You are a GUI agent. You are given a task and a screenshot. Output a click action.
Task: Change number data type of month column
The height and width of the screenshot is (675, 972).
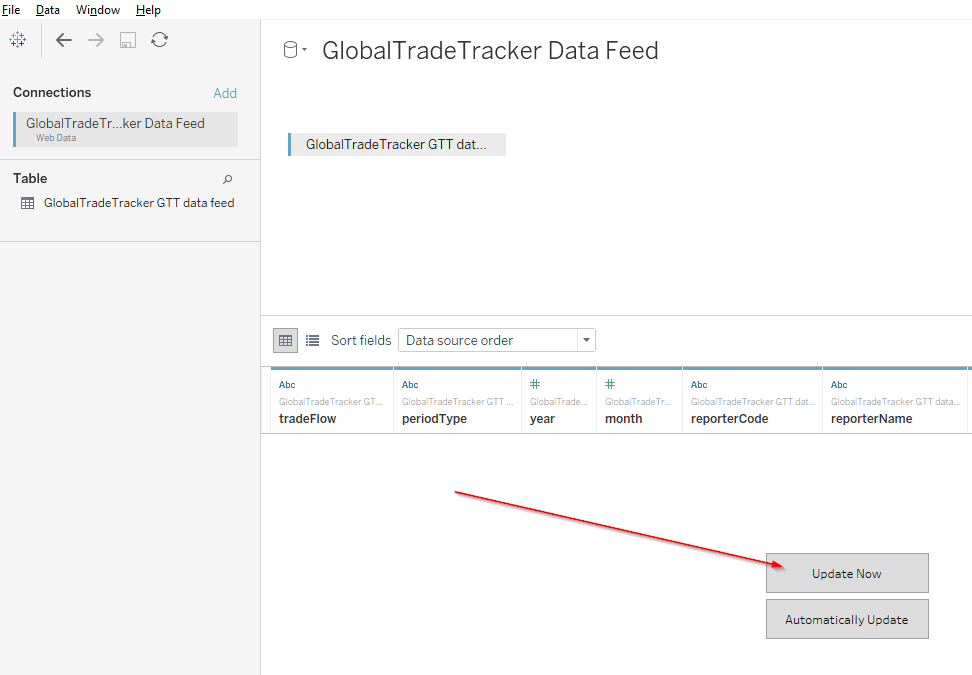click(x=610, y=384)
